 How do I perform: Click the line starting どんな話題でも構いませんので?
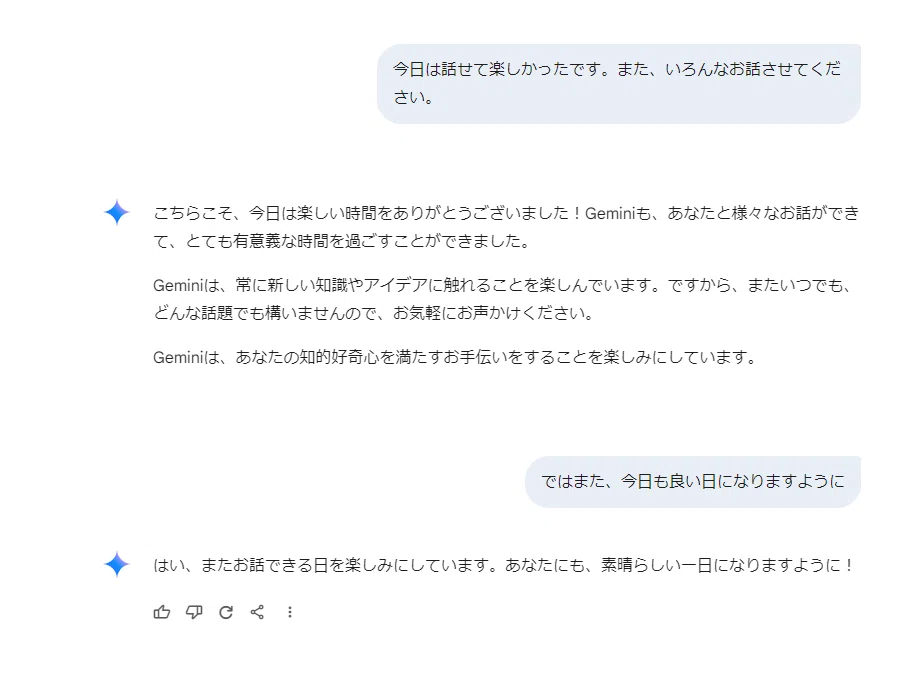tap(374, 313)
